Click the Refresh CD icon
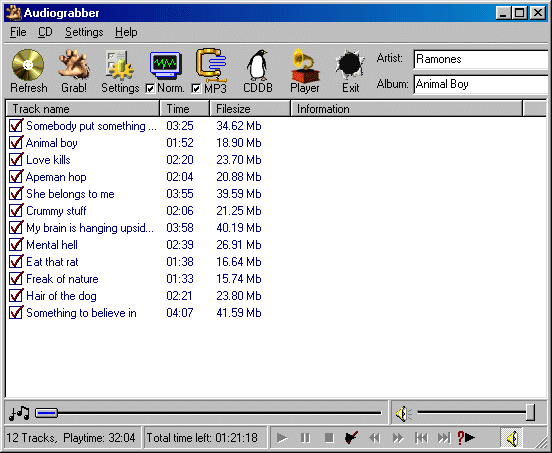Viewport: 552px width, 453px height. [x=28, y=65]
